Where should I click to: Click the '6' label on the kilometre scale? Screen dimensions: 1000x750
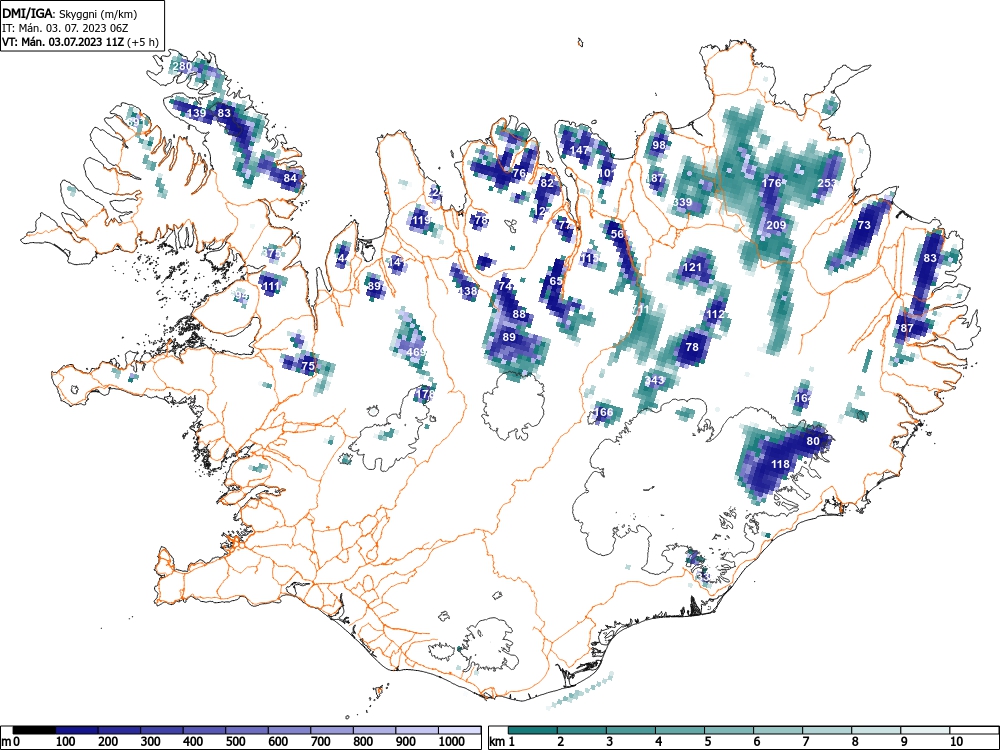[x=756, y=742]
